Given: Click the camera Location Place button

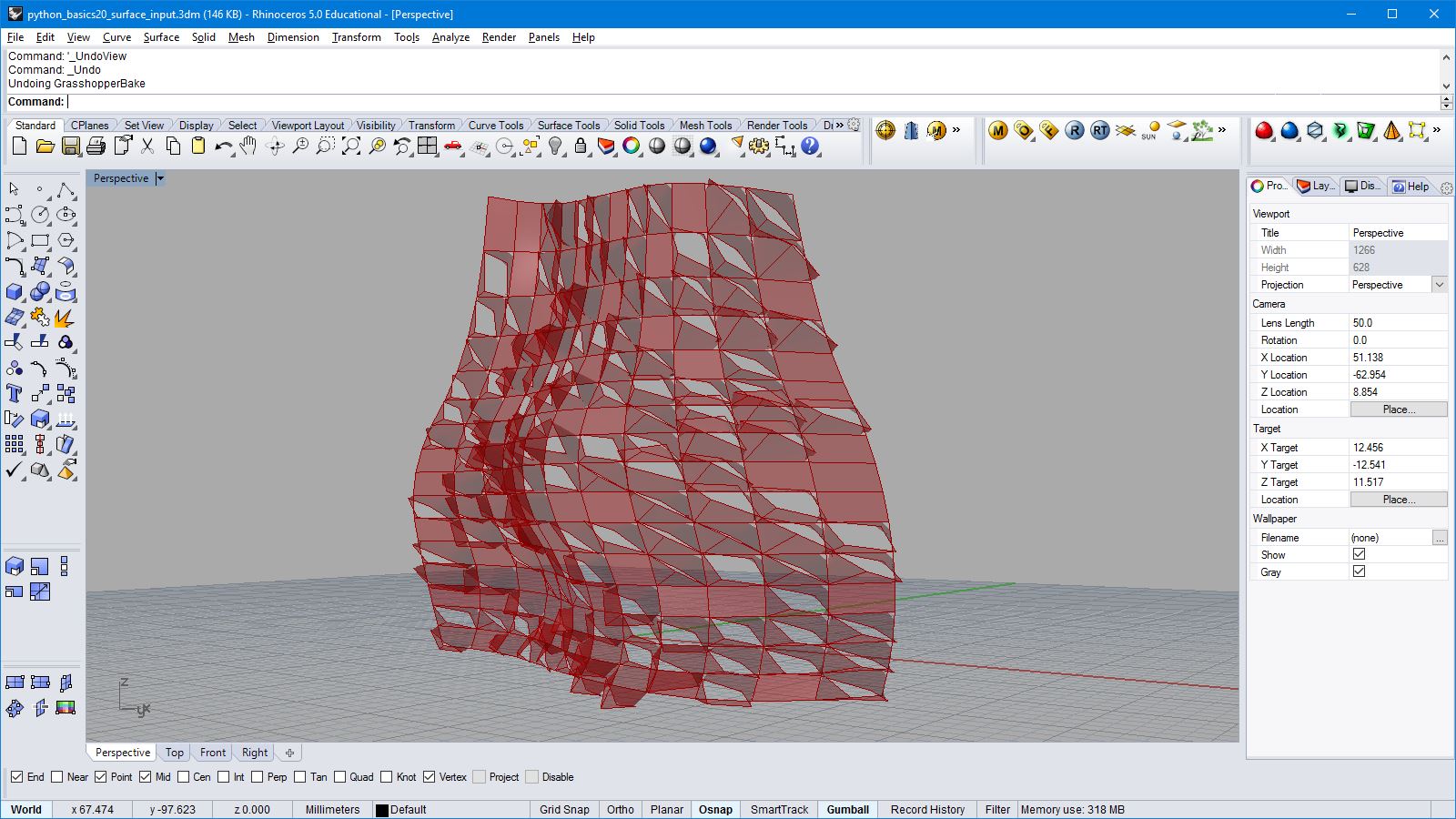Looking at the screenshot, I should pyautogui.click(x=1398, y=409).
